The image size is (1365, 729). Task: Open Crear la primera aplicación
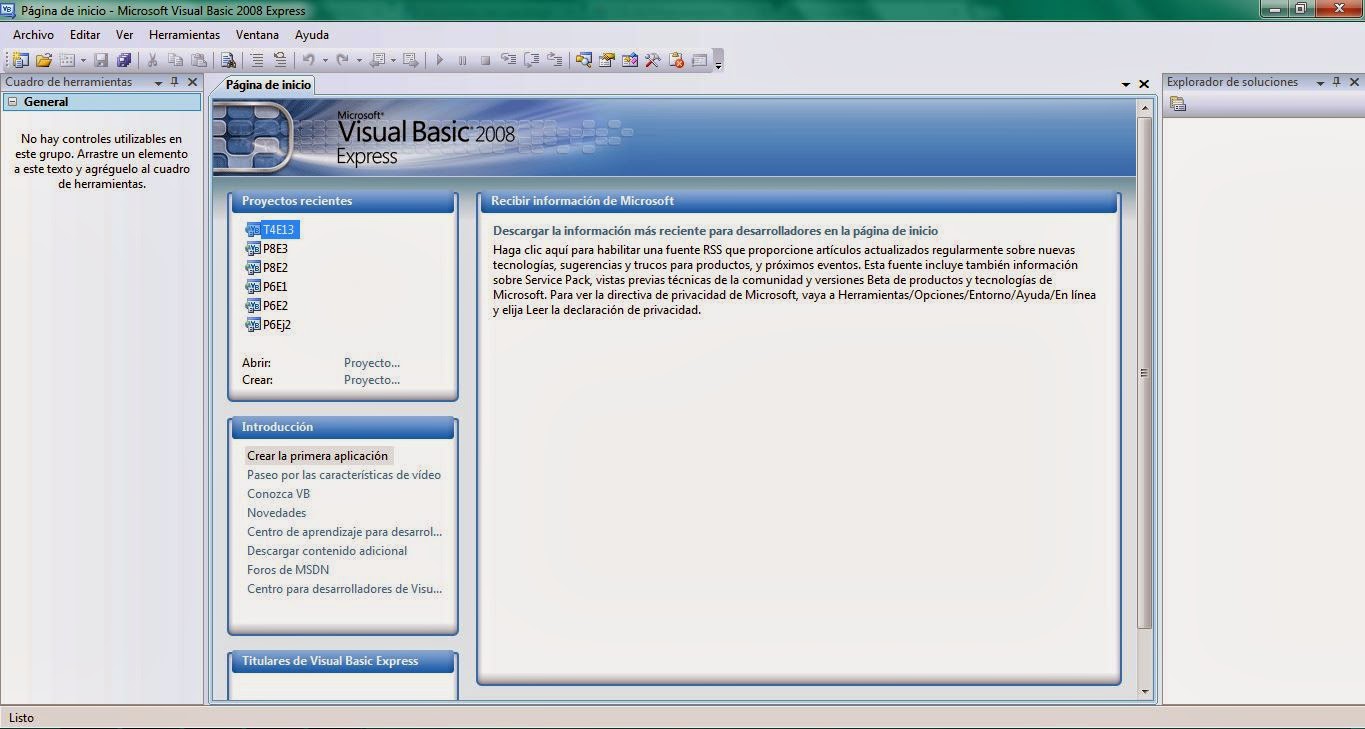point(317,455)
